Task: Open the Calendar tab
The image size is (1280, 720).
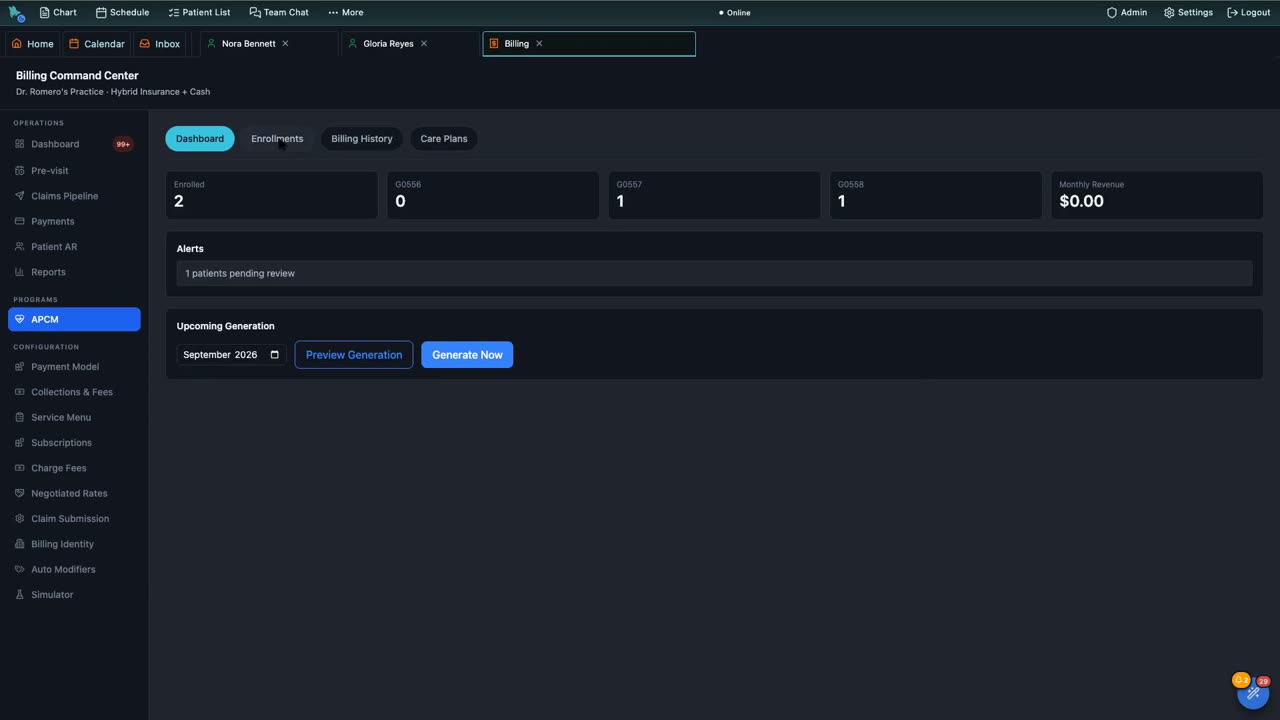Action: (97, 44)
